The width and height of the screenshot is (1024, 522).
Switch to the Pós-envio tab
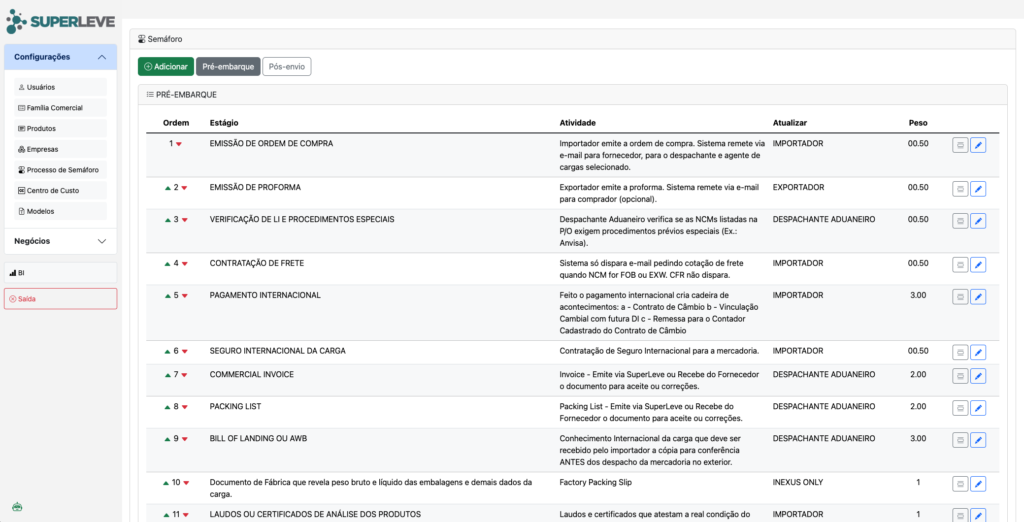point(286,66)
